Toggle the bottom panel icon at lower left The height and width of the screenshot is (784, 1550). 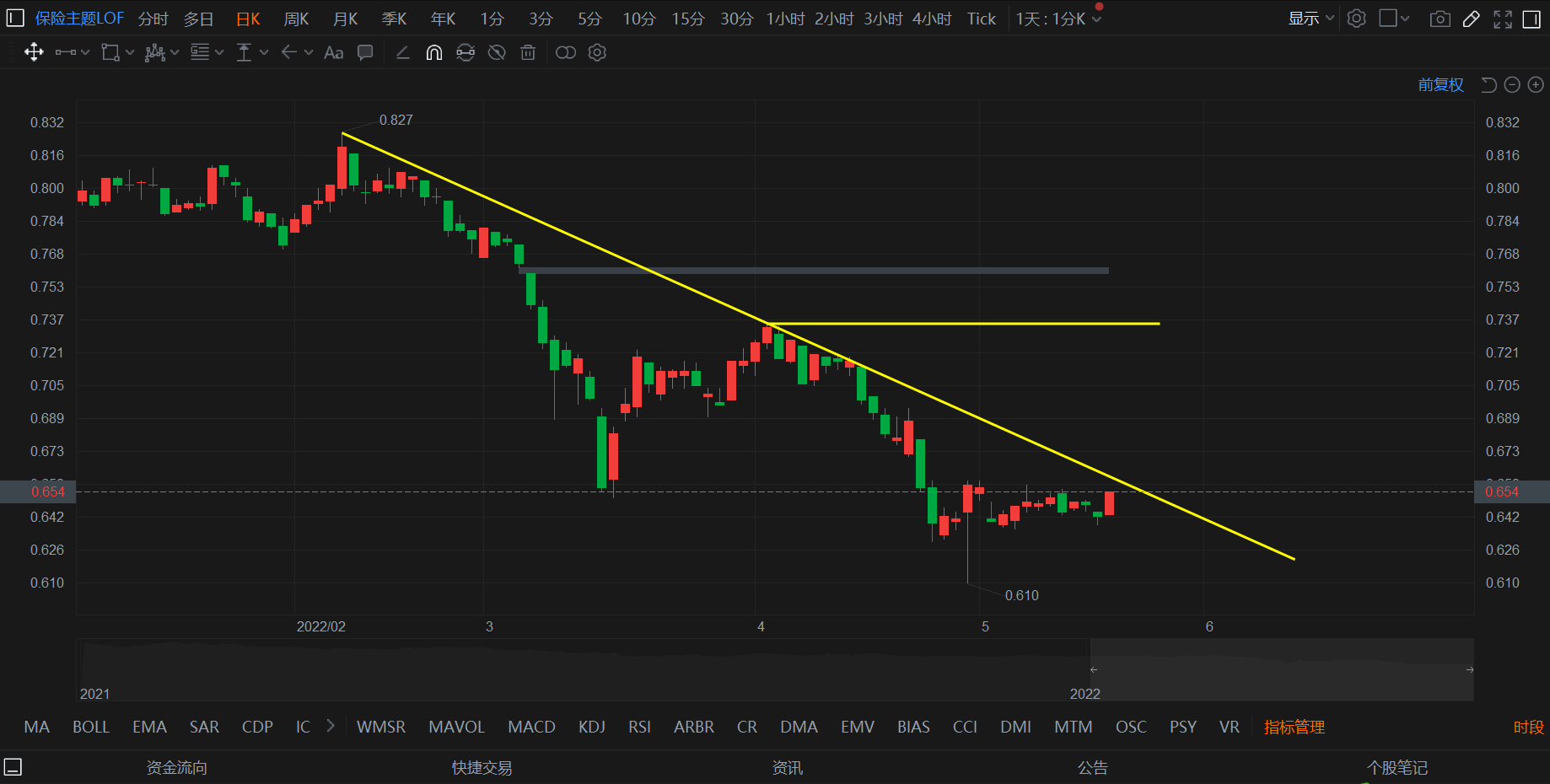click(13, 767)
